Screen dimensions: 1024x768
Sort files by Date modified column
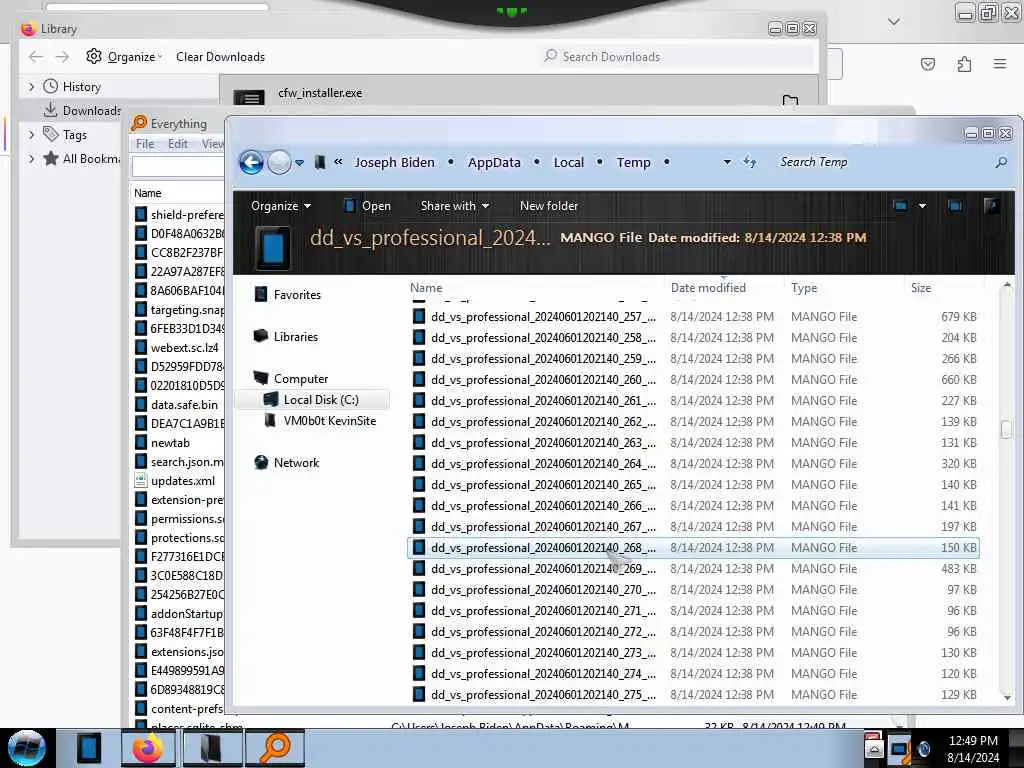pos(708,287)
